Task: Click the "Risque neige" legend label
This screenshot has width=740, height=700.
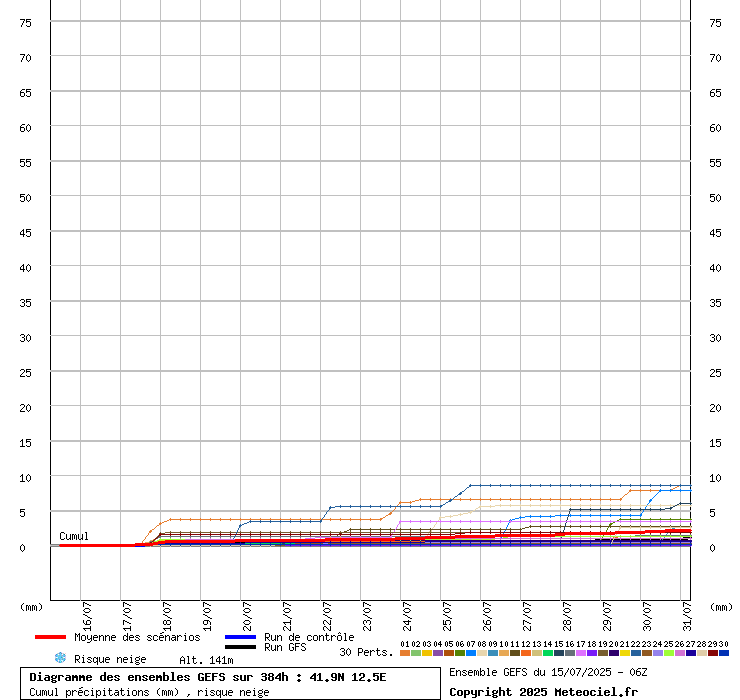Action: (x=110, y=659)
